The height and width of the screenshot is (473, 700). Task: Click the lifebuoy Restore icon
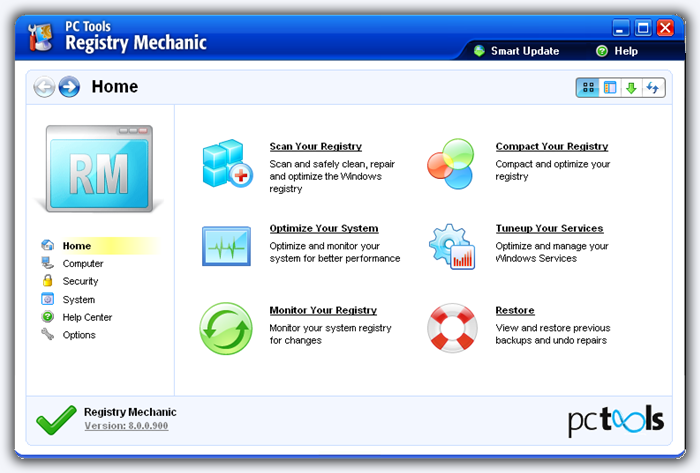452,328
